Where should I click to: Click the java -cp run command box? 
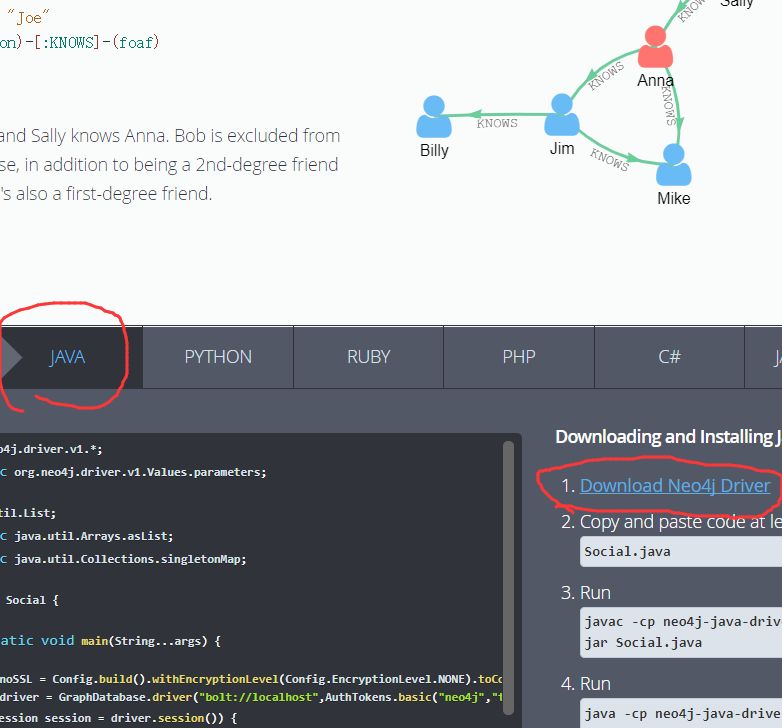pos(681,714)
